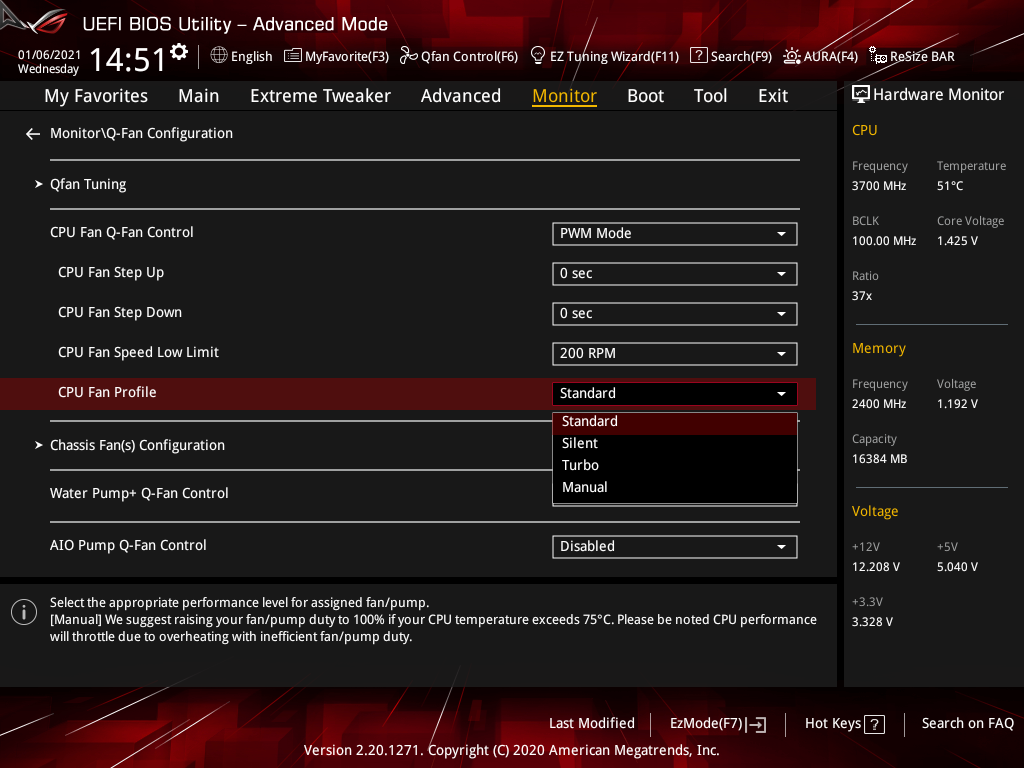This screenshot has height=768, width=1024.
Task: Open the CPU Fan Step Up dropdown
Action: [x=675, y=274]
